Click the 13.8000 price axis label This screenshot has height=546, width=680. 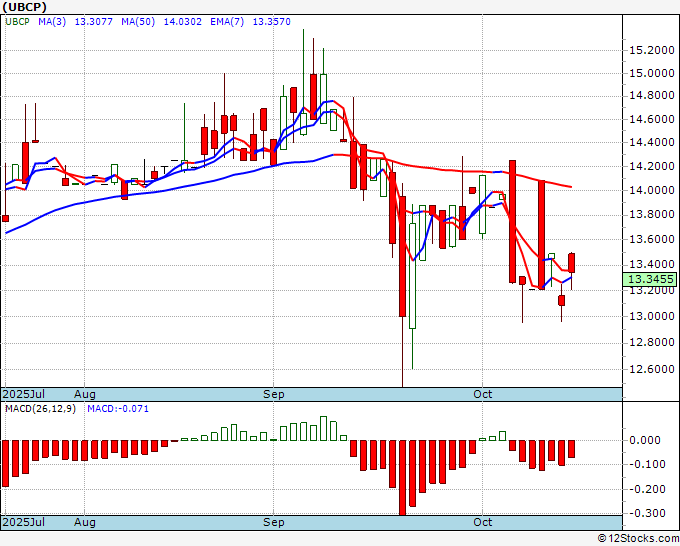[x=652, y=214]
